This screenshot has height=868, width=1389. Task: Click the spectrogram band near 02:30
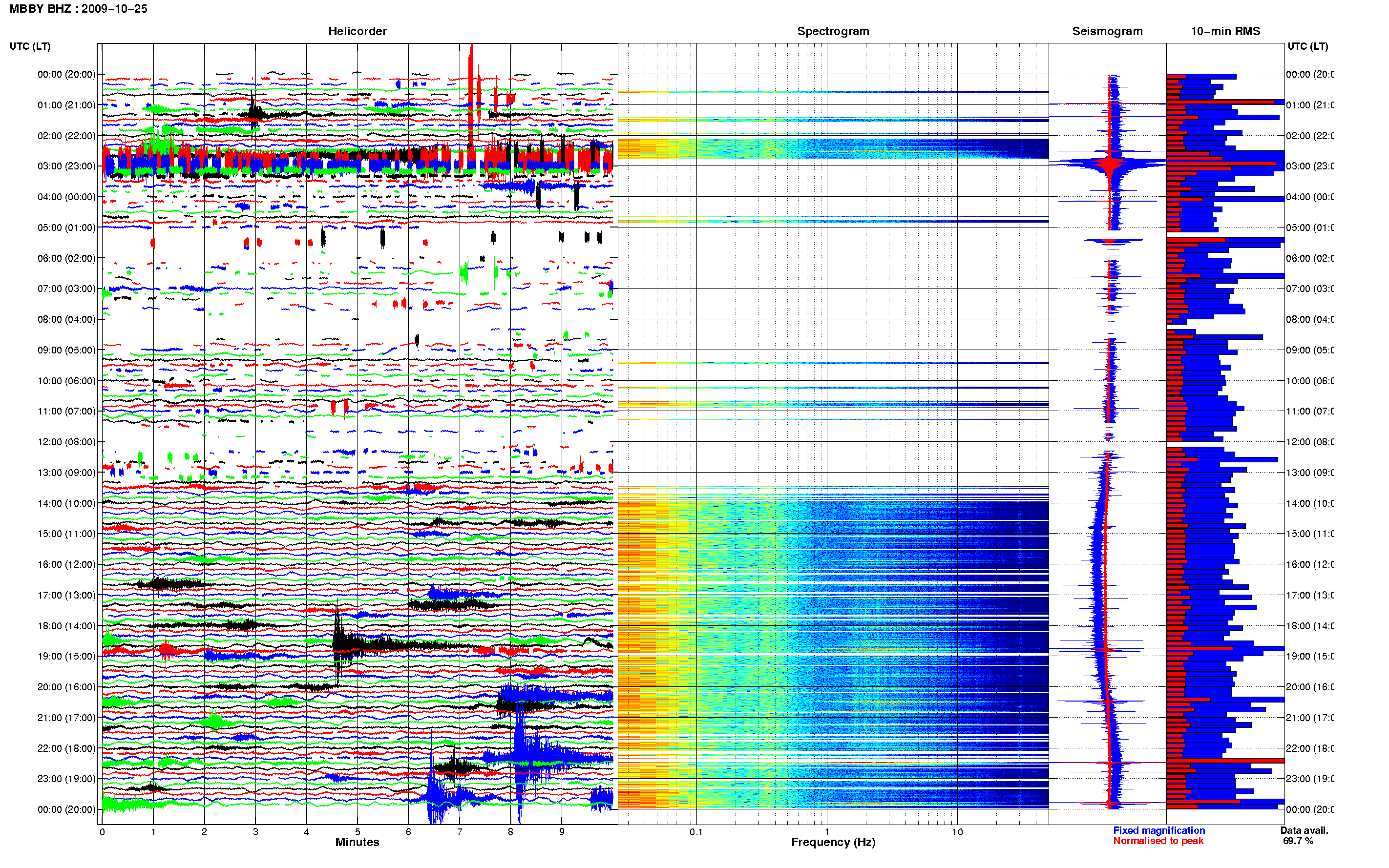(833, 148)
